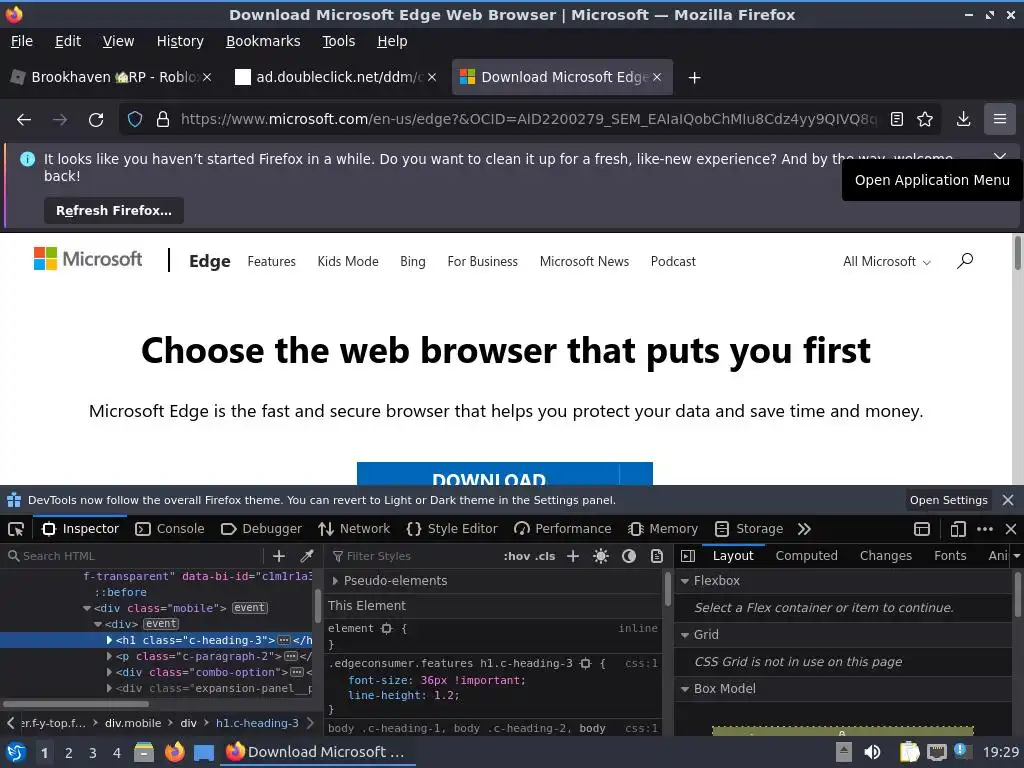Screen dimensions: 1024x768
Task: Click the Microsoft logo
Action: click(x=88, y=259)
